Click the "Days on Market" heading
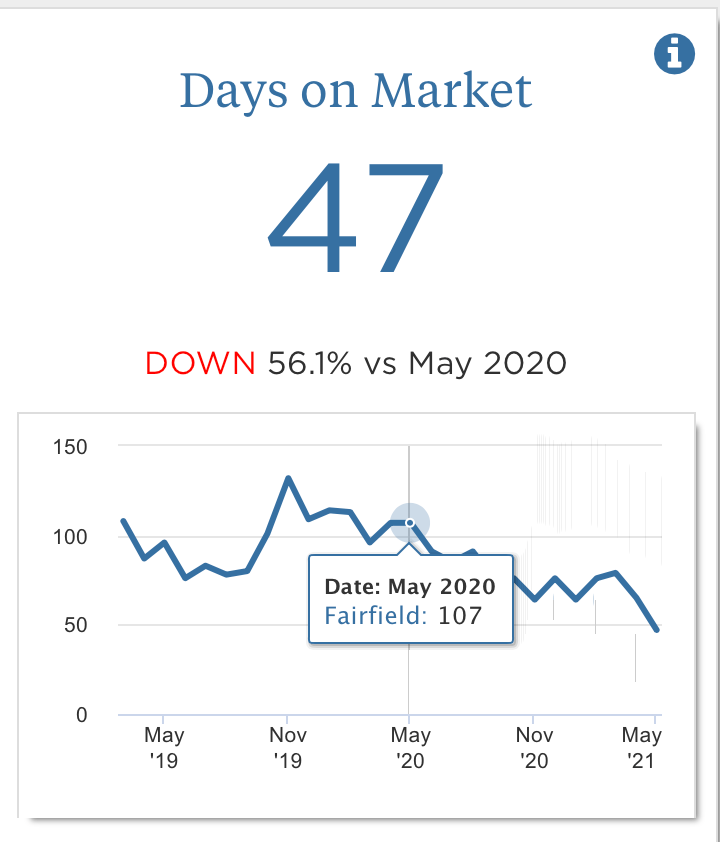Image resolution: width=720 pixels, height=842 pixels. (x=356, y=91)
